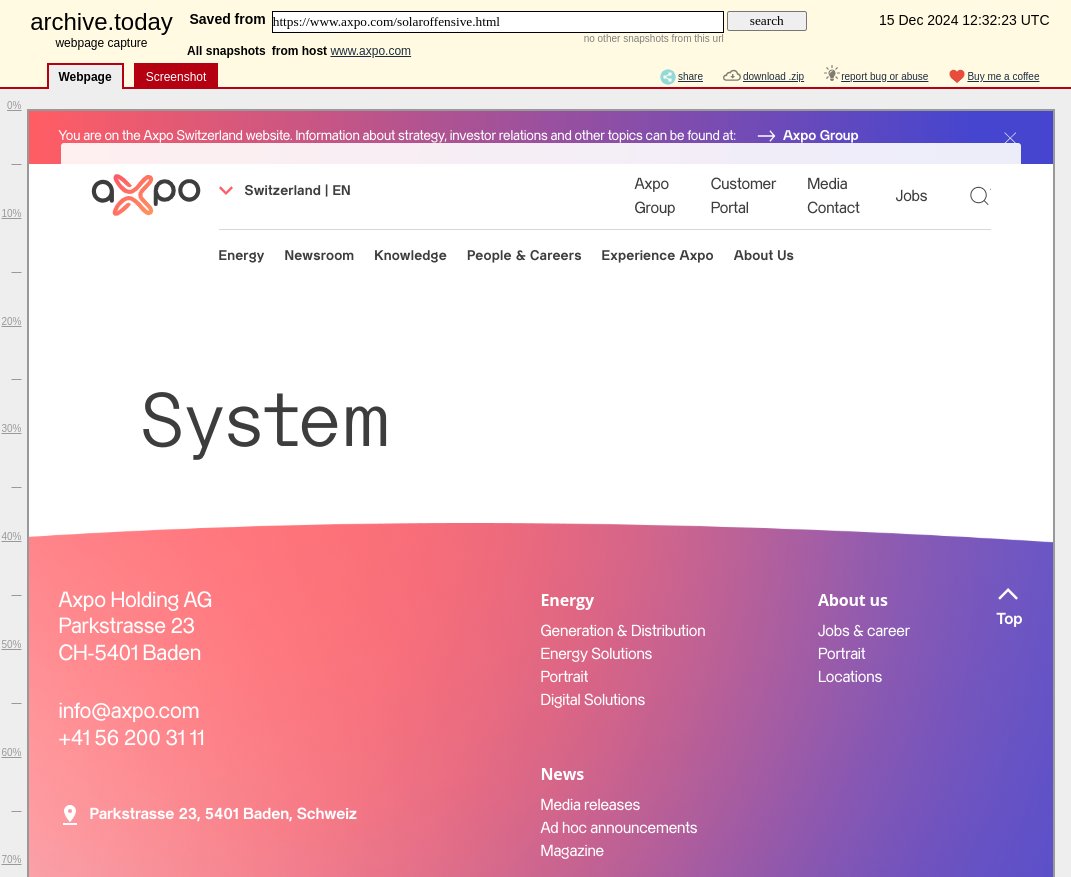The image size is (1071, 877).
Task: Click the News footer heading
Action: (x=562, y=775)
